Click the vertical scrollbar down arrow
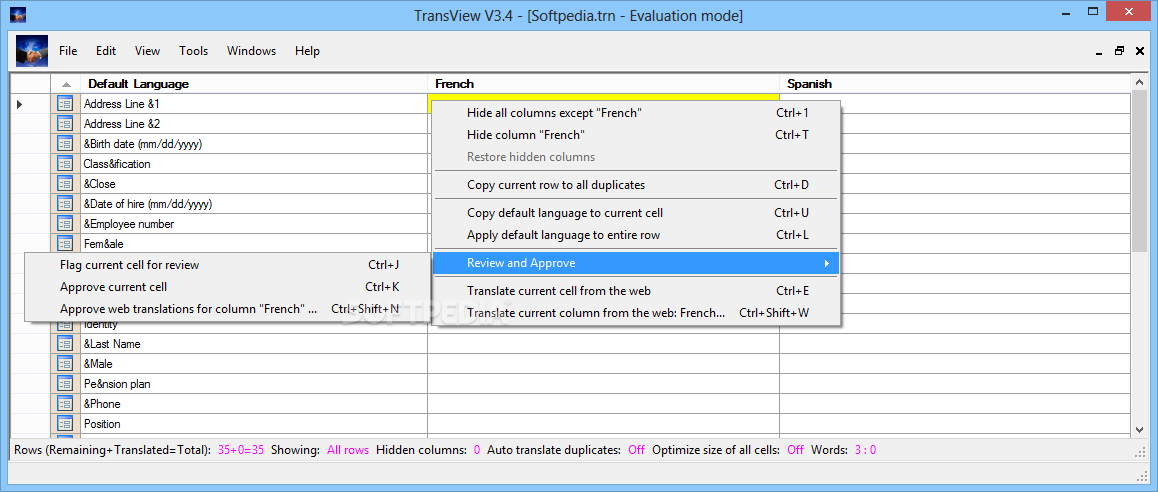This screenshot has width=1158, height=492. click(x=1138, y=428)
